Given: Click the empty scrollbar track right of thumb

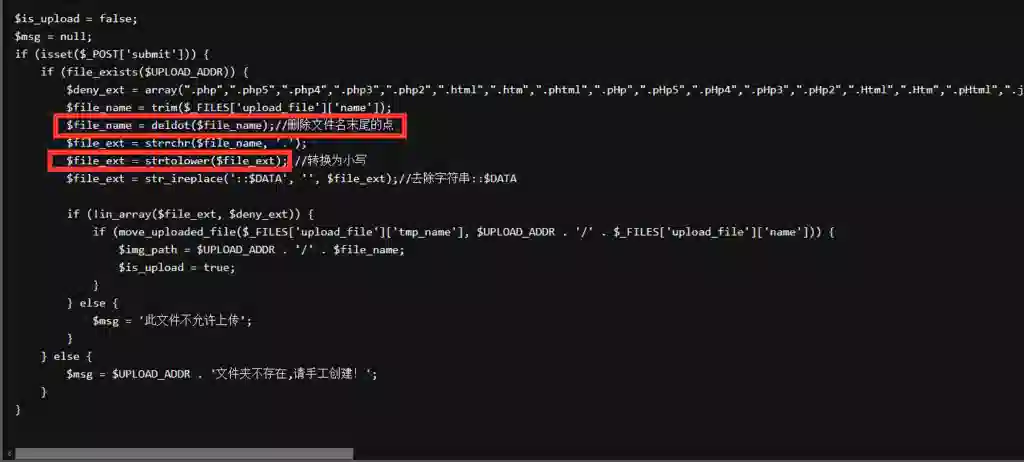Looking at the screenshot, I should 686,454.
